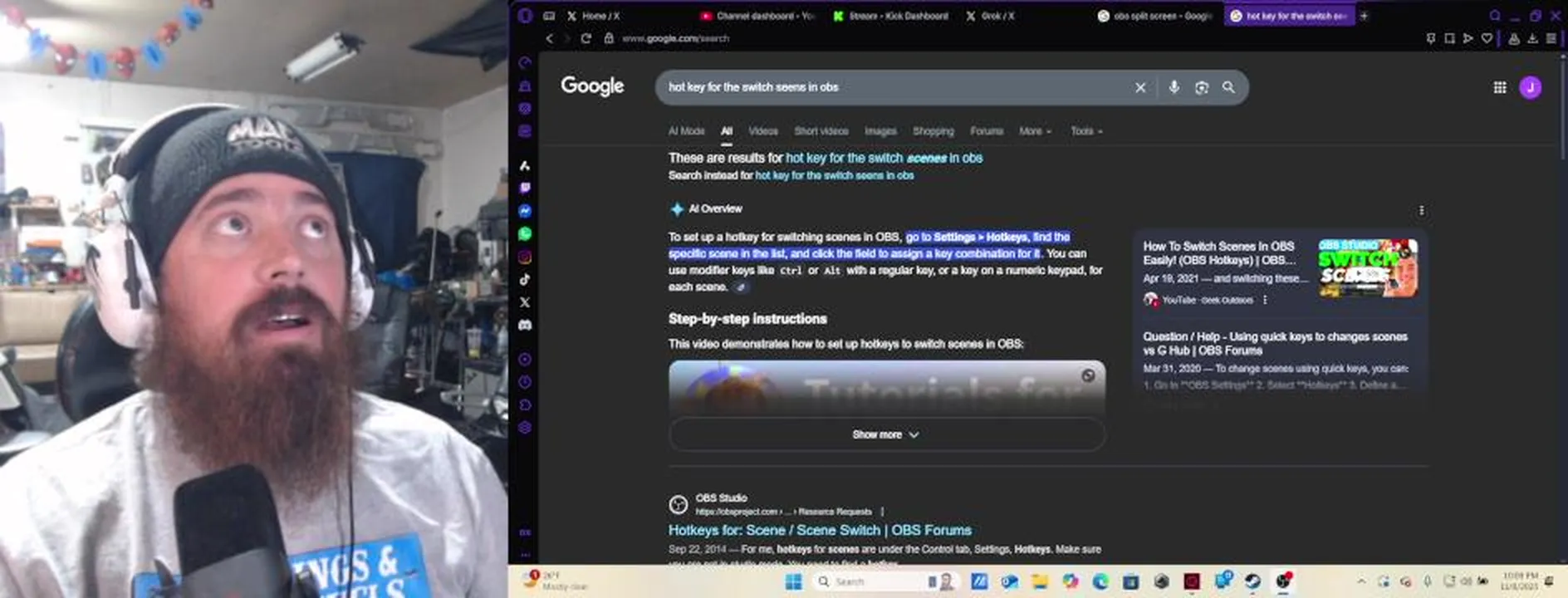
Task: Select the Shopping search filter
Action: (933, 131)
